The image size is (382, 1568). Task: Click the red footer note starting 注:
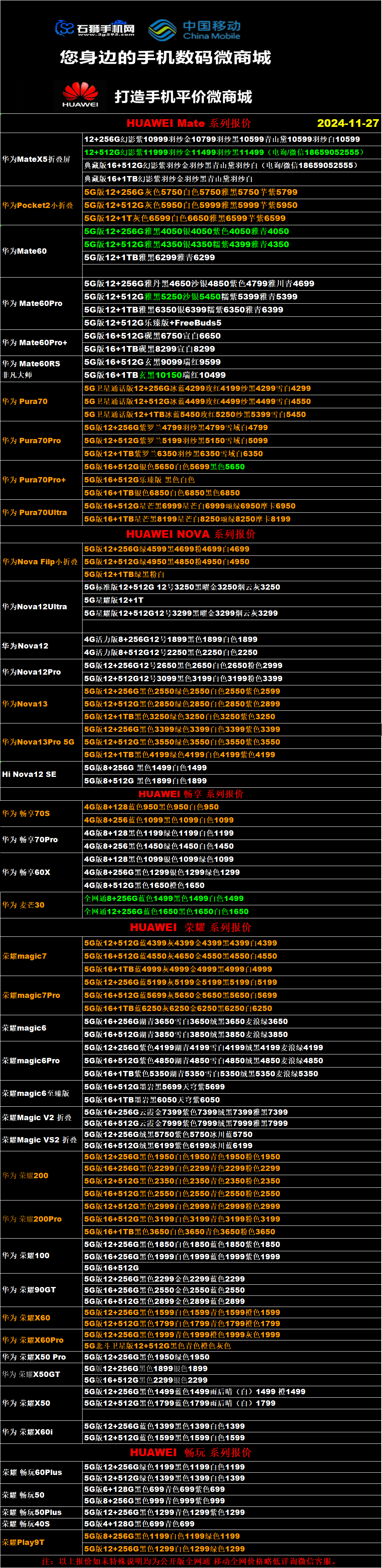189,1561
